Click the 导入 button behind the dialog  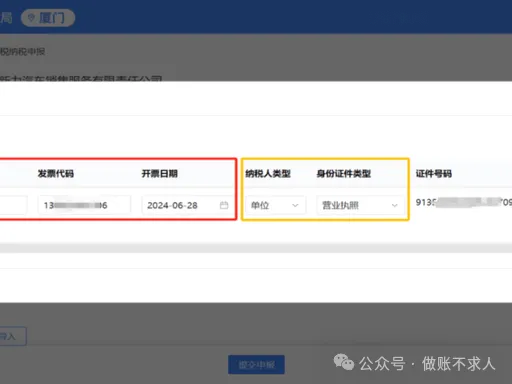tap(13, 336)
